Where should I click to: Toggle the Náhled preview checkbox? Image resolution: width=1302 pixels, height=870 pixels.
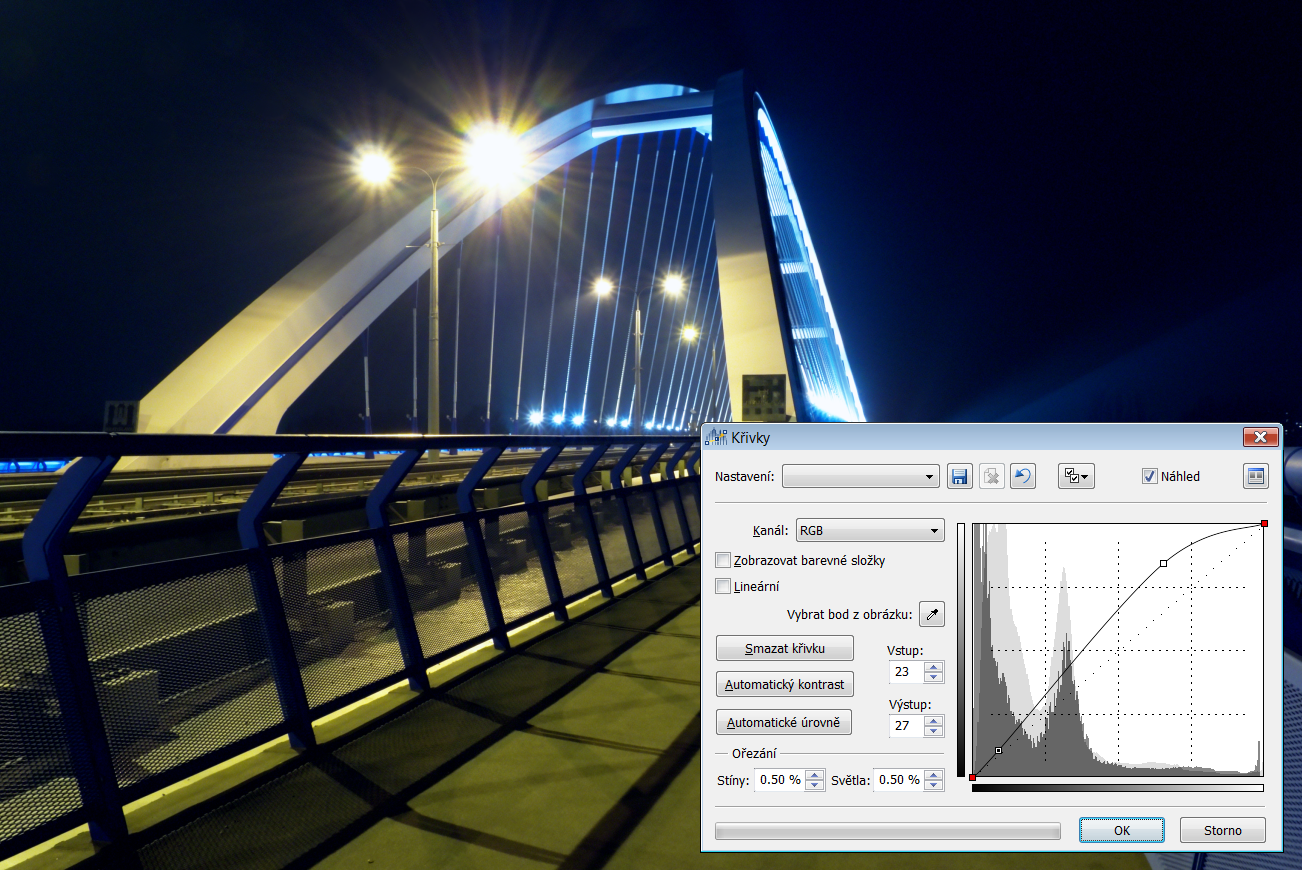click(1149, 476)
